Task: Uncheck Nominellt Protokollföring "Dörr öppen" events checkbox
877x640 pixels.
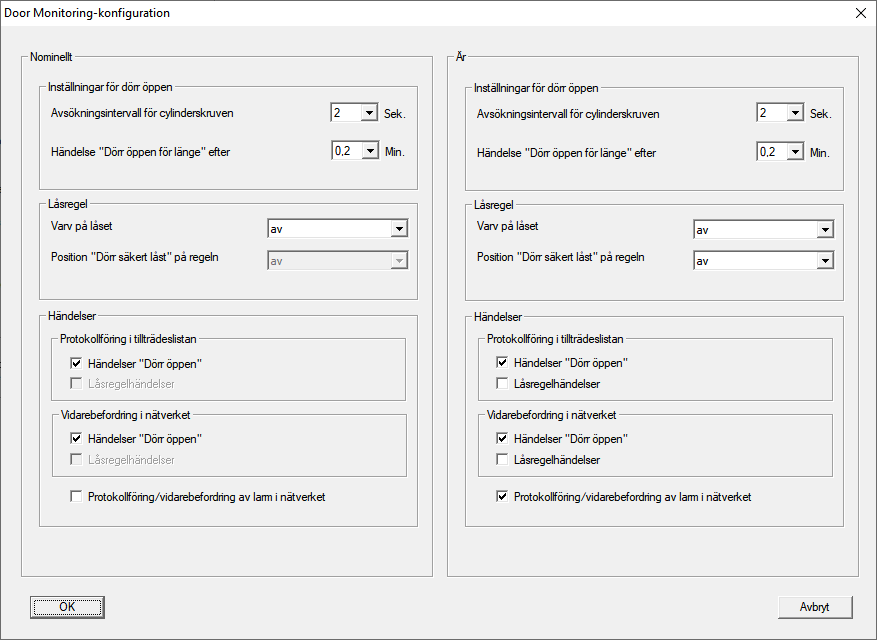Action: point(77,363)
